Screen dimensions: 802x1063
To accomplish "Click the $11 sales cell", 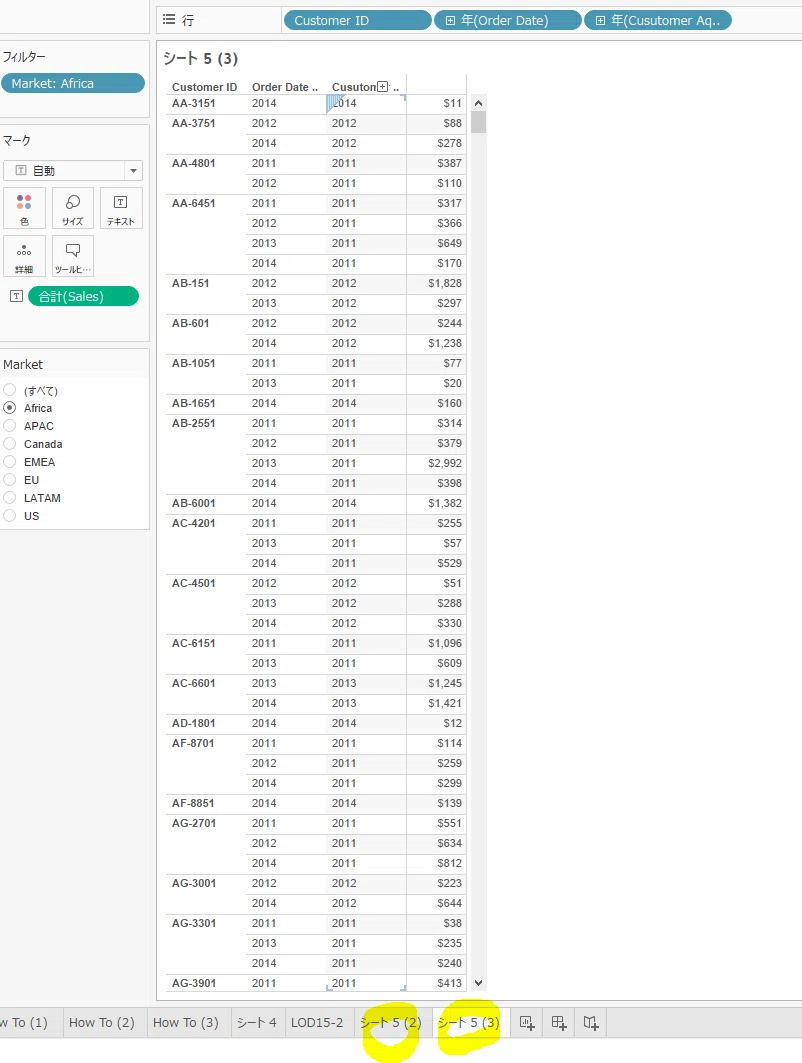I will (x=452, y=103).
